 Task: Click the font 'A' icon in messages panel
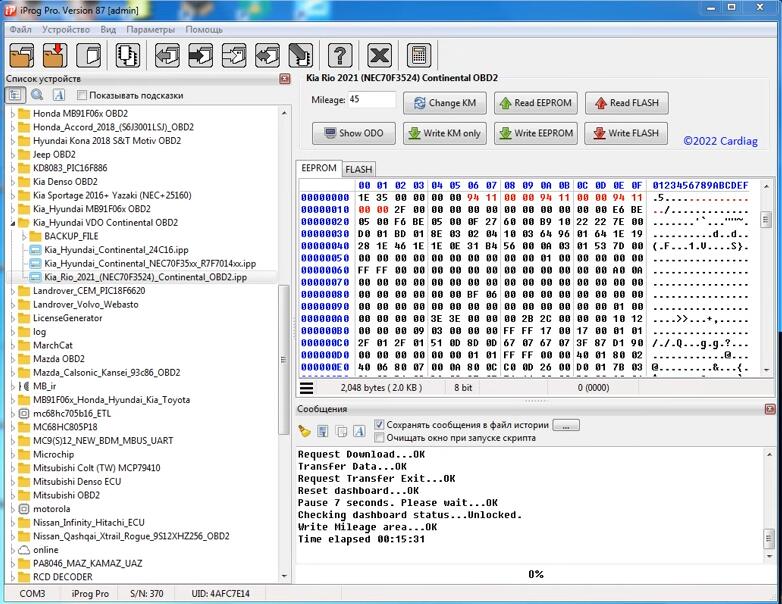point(359,431)
